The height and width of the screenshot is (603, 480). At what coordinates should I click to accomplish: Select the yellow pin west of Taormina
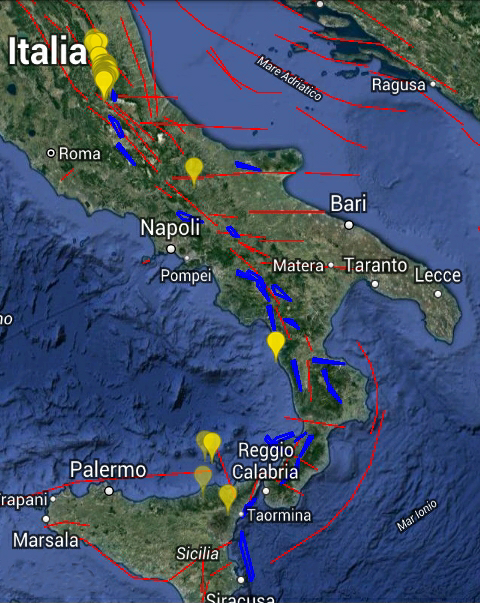click(x=228, y=499)
